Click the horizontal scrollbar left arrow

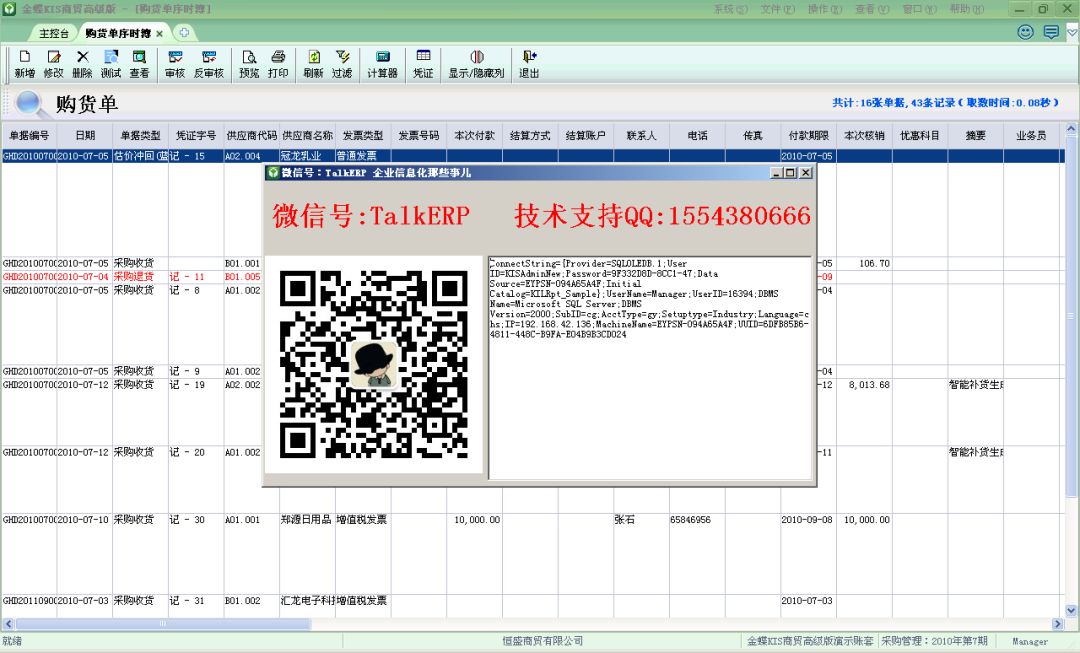pyautogui.click(x=8, y=624)
